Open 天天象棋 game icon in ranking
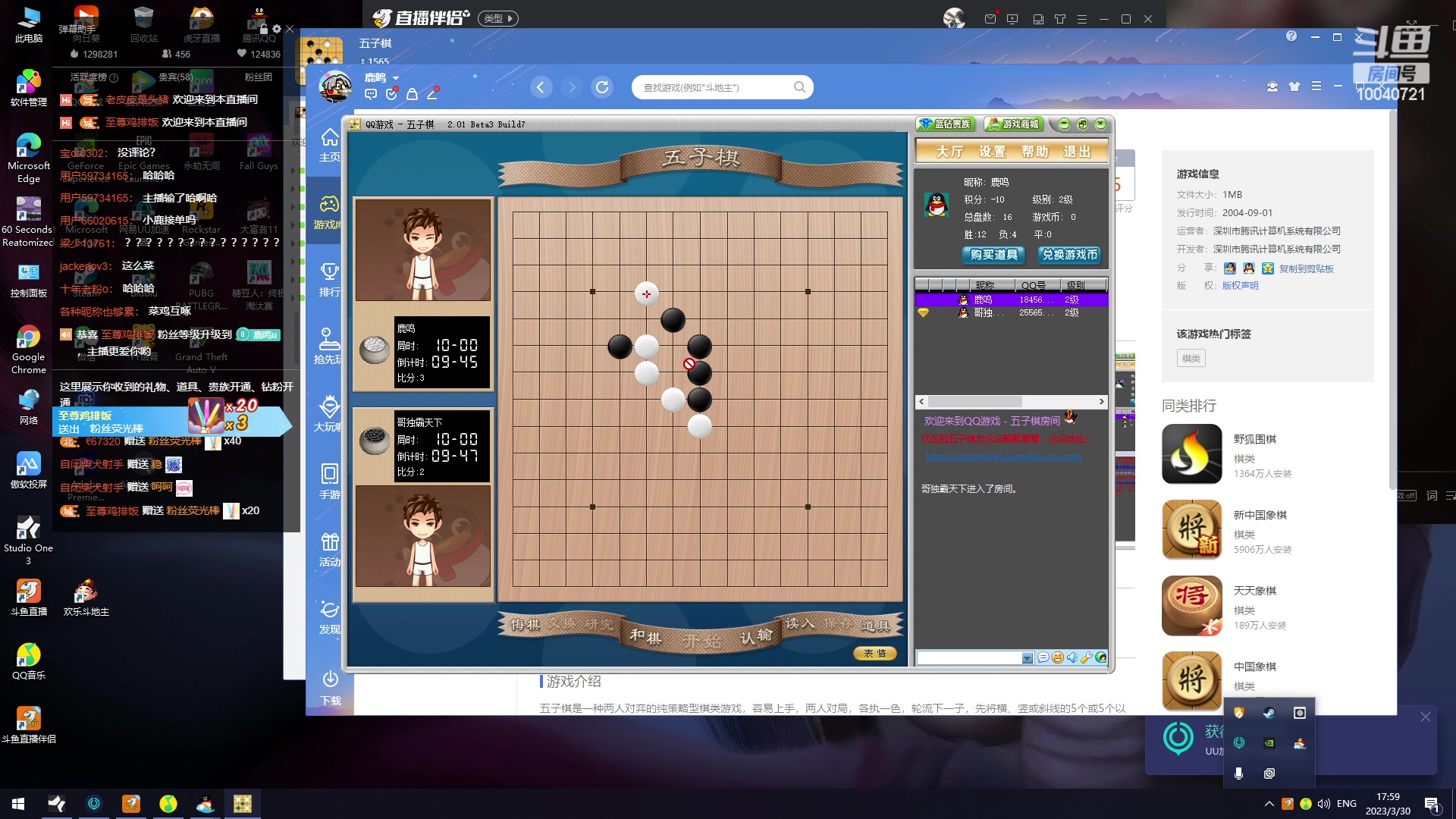This screenshot has height=819, width=1456. [x=1191, y=605]
